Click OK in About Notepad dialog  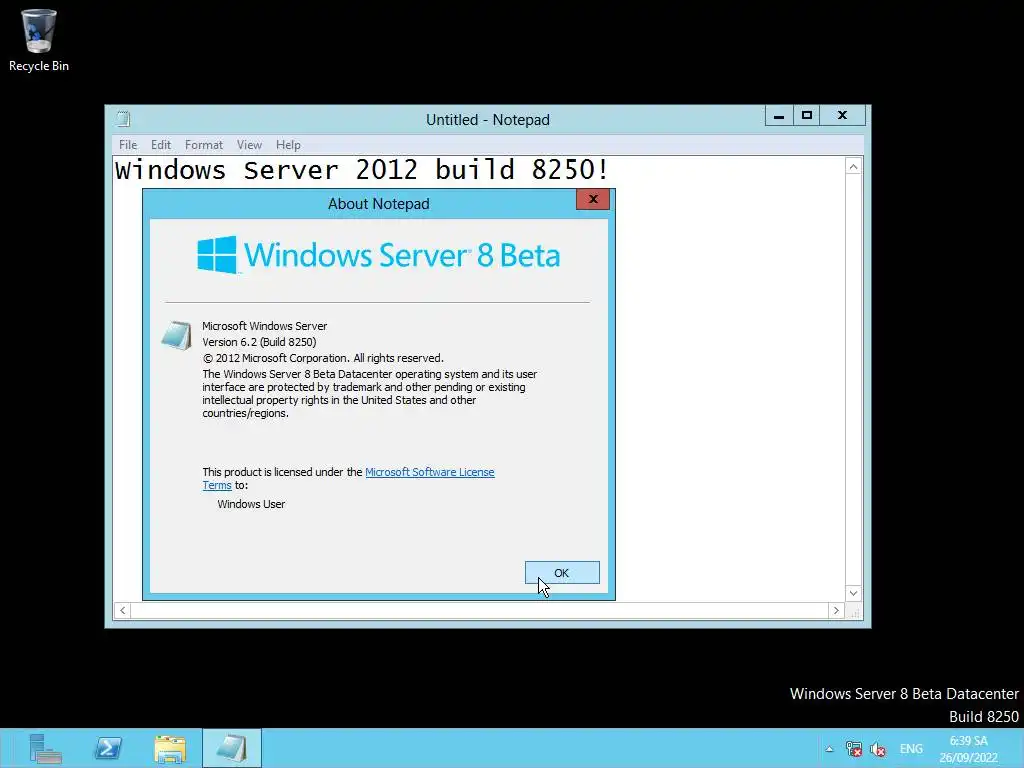pos(562,573)
